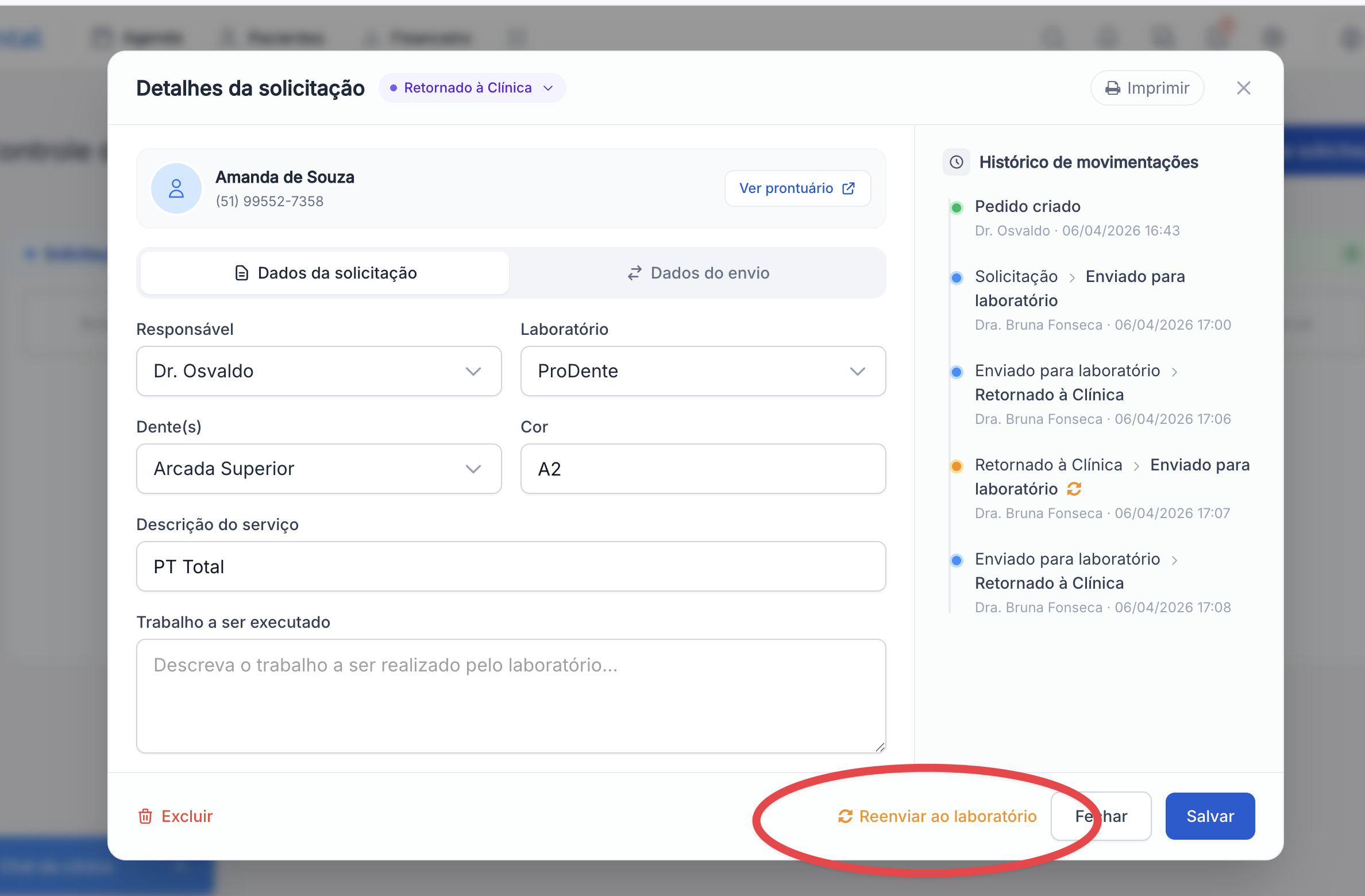Switch to the Dados do envio tab
Viewport: 1365px width, 896px height.
[697, 273]
